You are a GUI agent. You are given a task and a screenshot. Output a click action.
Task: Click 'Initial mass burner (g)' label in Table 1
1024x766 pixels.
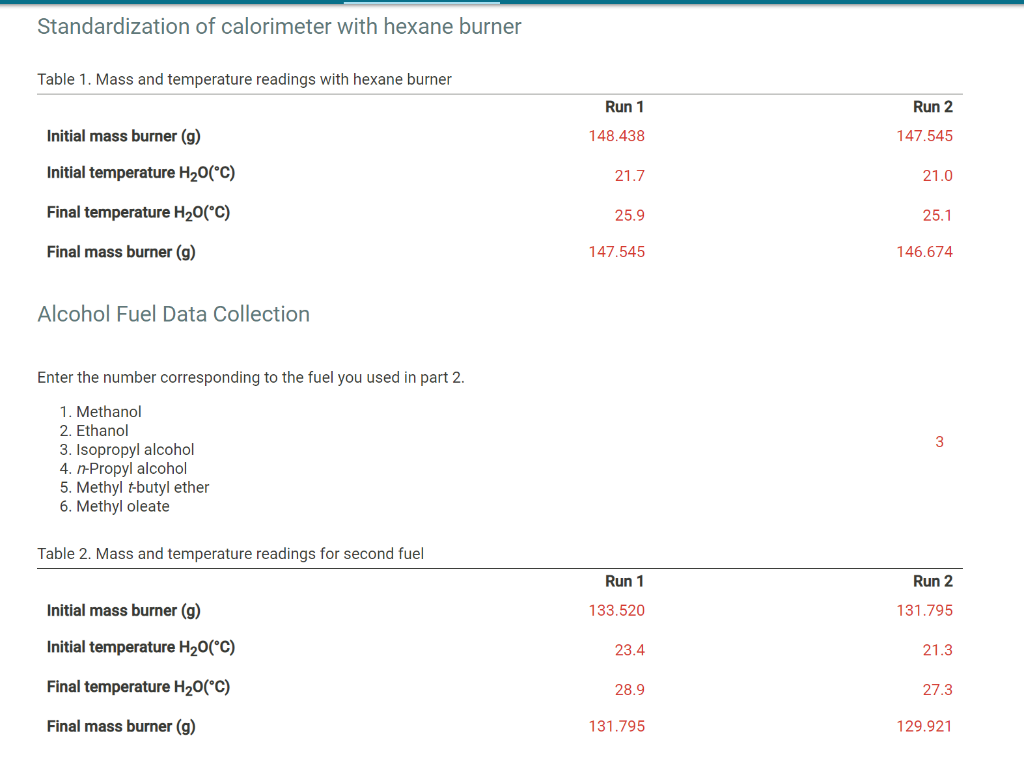coord(123,136)
